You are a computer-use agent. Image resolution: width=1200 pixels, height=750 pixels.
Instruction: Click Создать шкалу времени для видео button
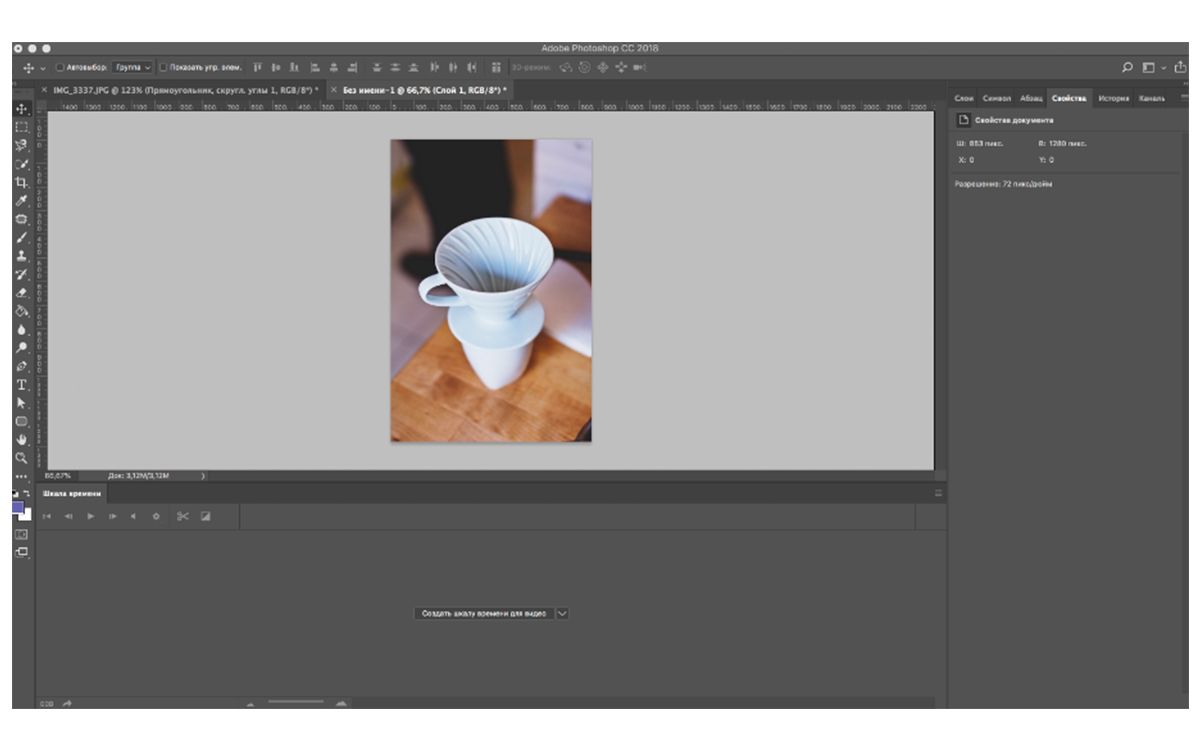click(x=484, y=614)
